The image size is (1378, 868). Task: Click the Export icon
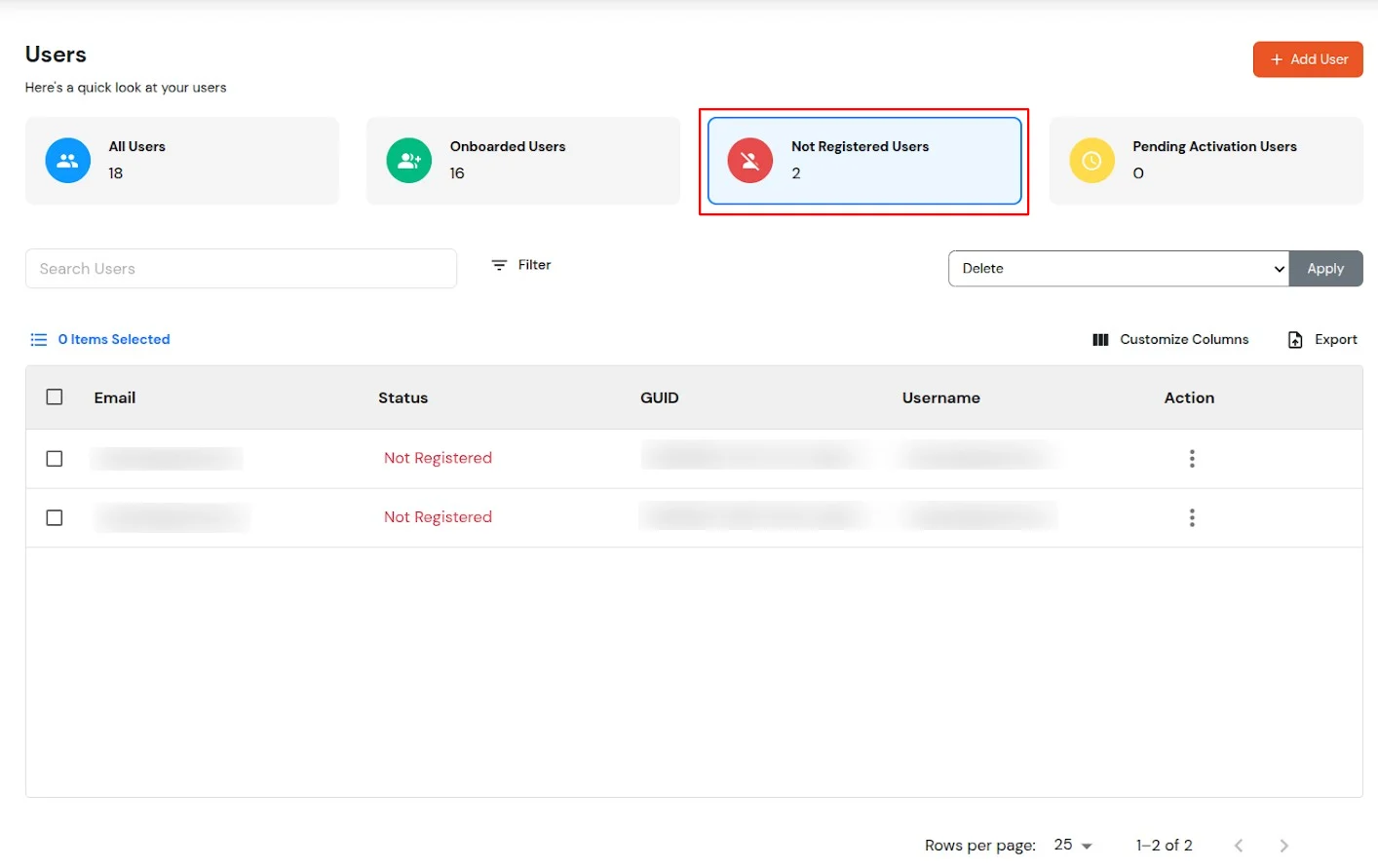tap(1295, 339)
